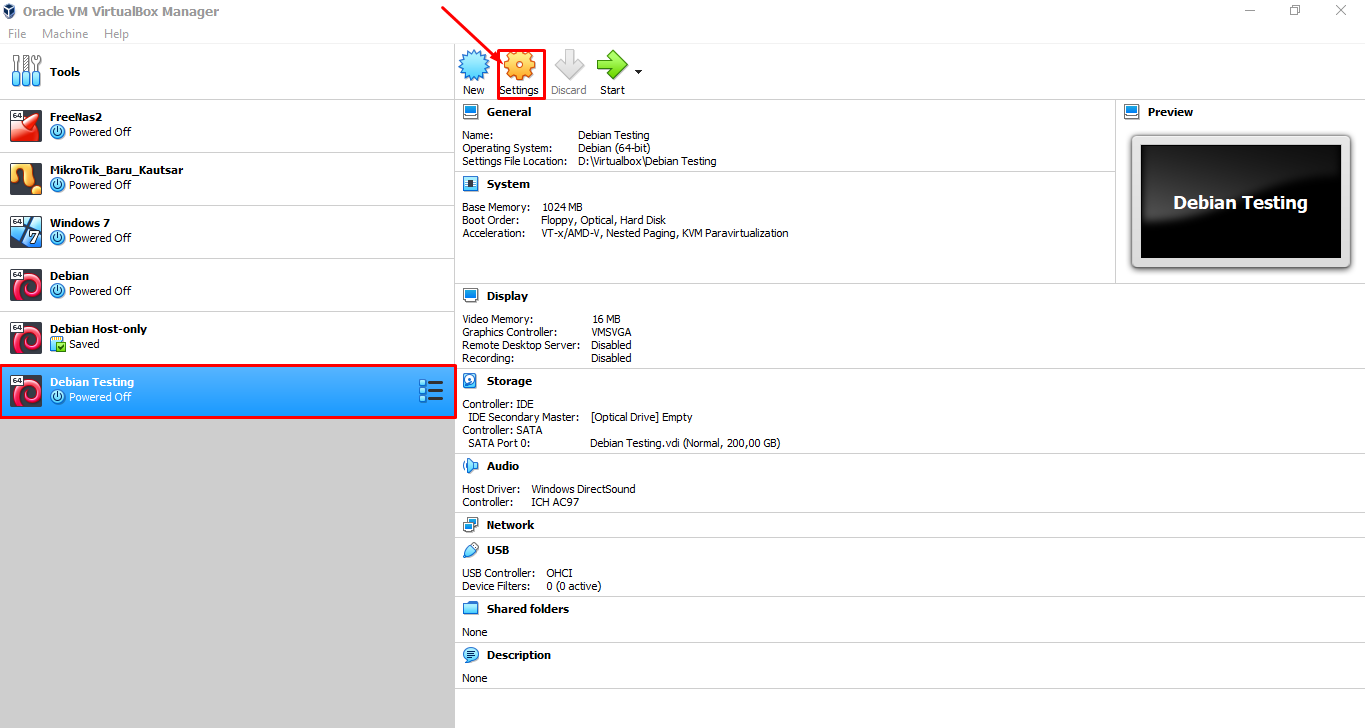Click the MikroTik_Baru_Kautsar name label

[x=116, y=170]
